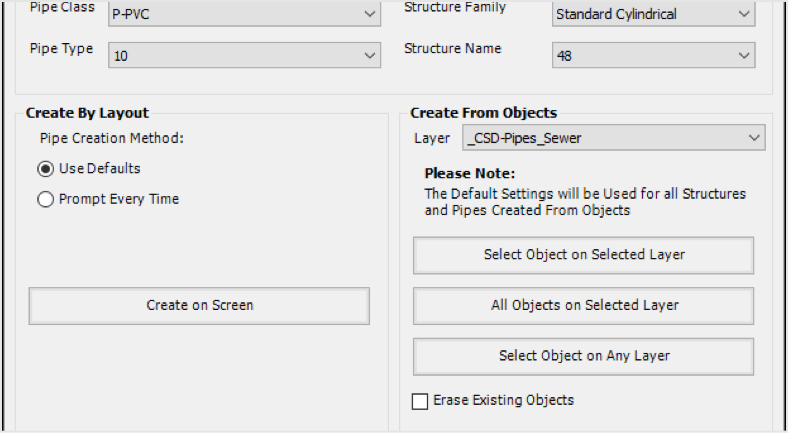Tick the Erase Existing Objects checkbox

(420, 401)
